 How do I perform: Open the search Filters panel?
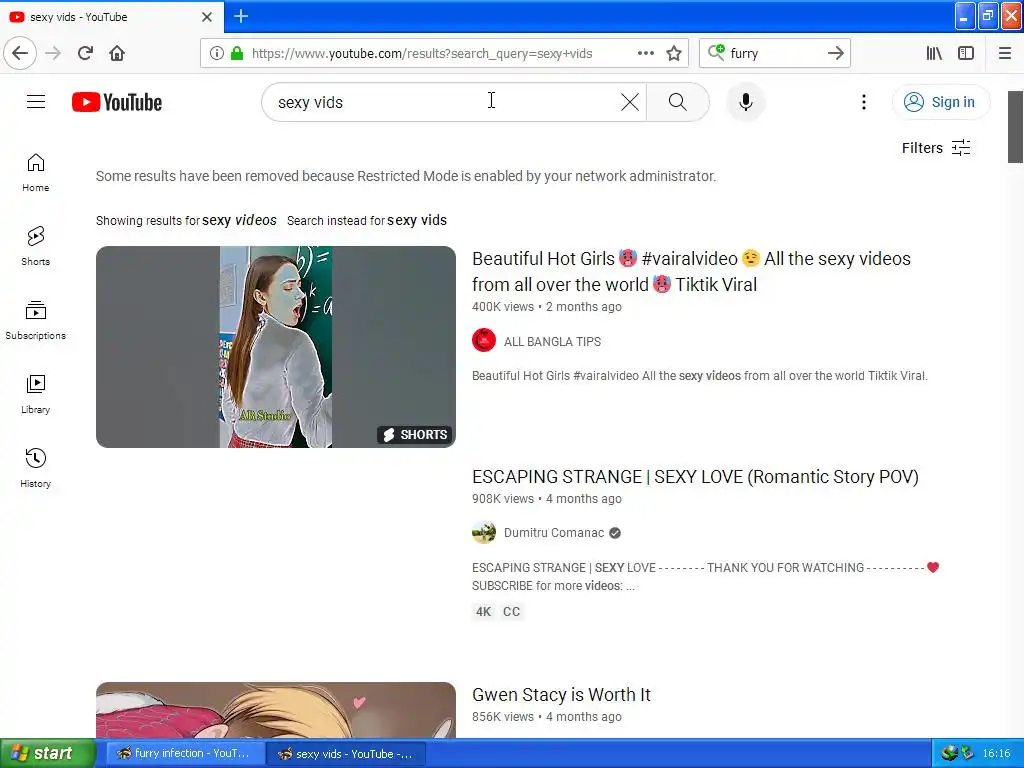(x=936, y=148)
